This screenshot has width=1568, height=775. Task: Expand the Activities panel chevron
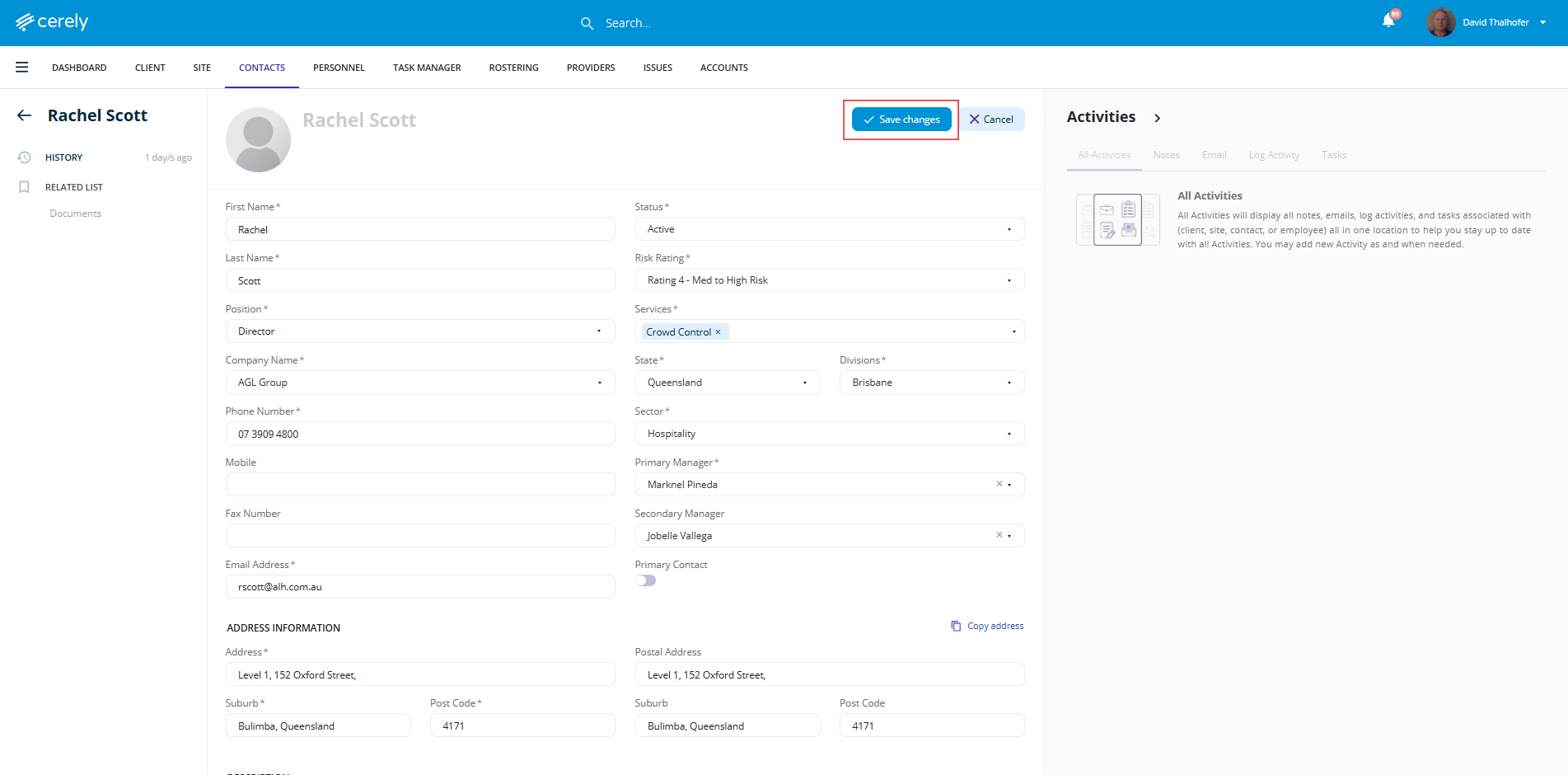[1158, 118]
